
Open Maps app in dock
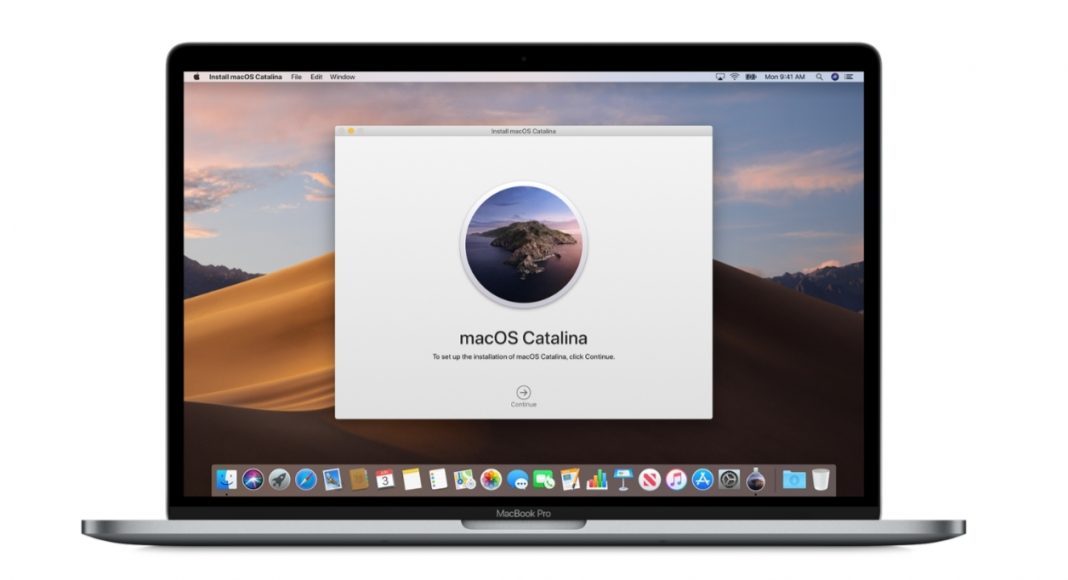[x=465, y=480]
